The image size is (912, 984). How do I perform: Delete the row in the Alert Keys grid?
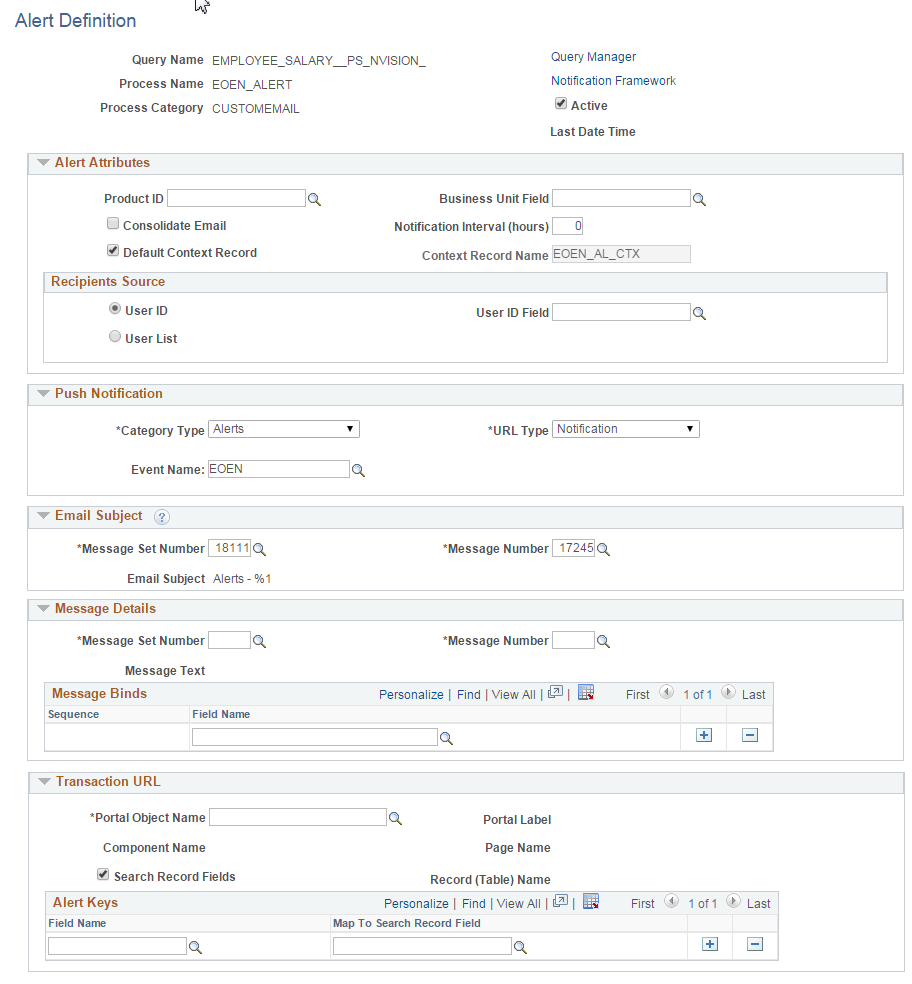tap(754, 944)
